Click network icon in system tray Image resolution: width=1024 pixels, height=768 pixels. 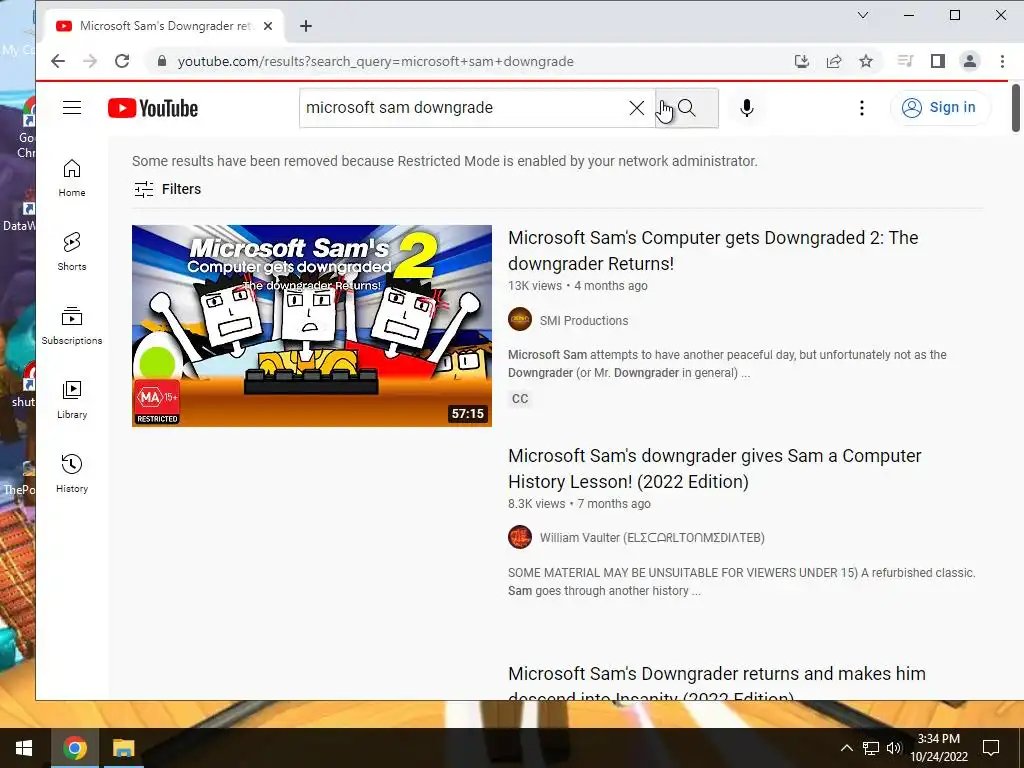(x=871, y=748)
